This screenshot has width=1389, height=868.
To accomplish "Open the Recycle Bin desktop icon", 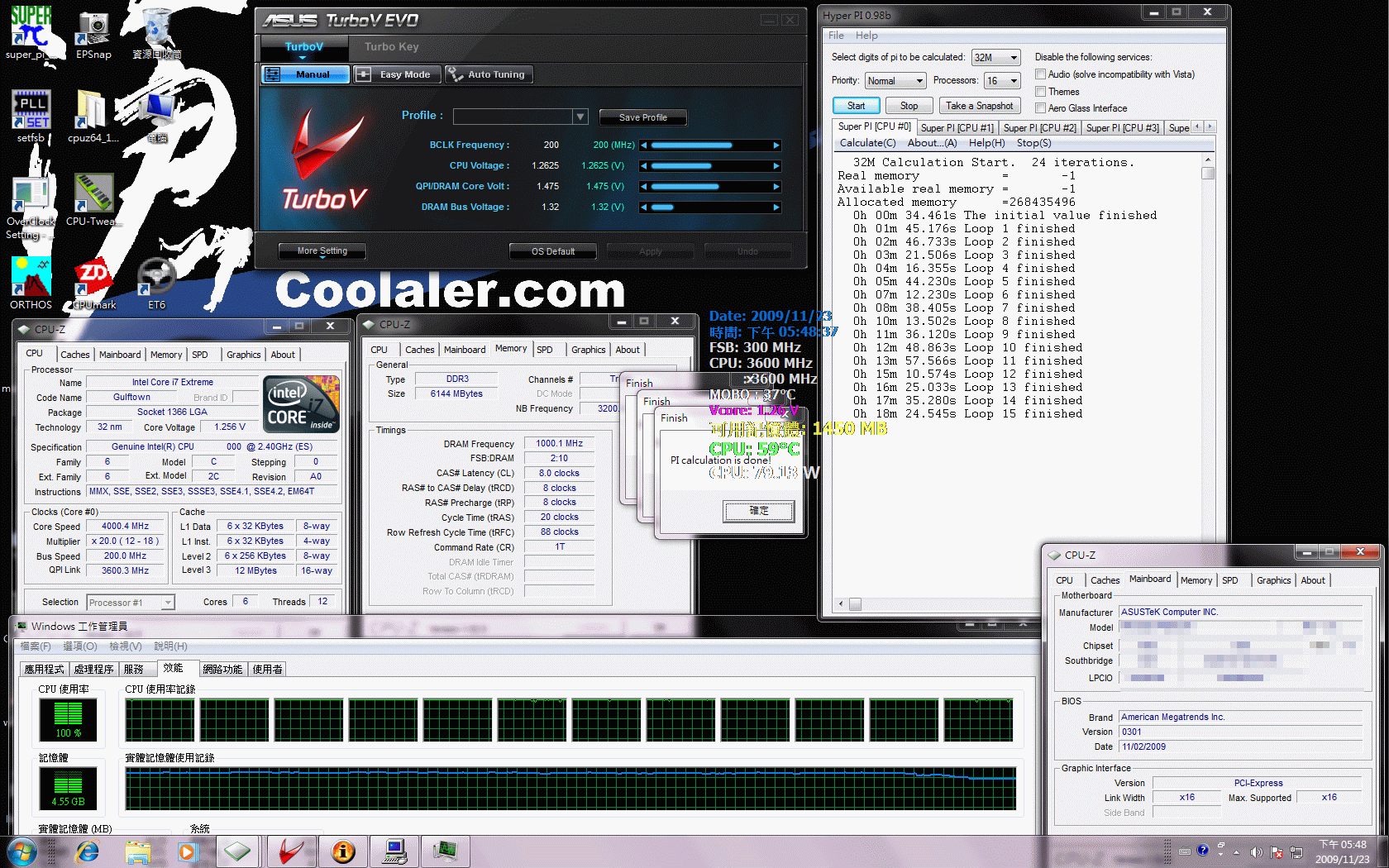I will pos(156,33).
